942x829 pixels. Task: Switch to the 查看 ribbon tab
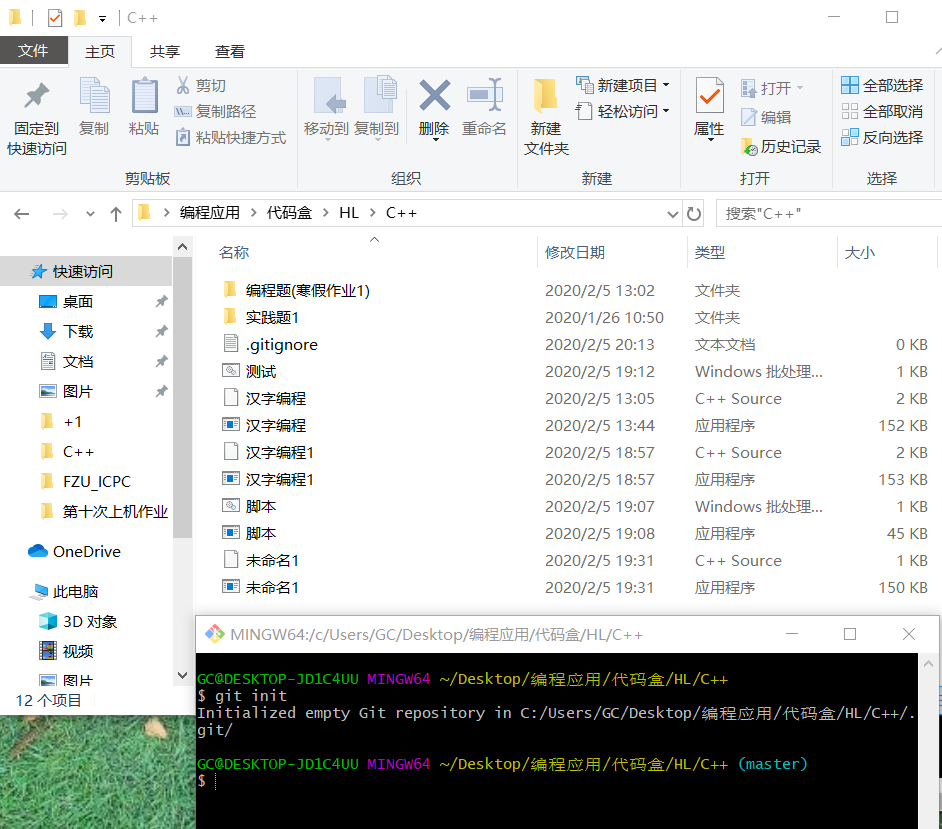coord(230,52)
